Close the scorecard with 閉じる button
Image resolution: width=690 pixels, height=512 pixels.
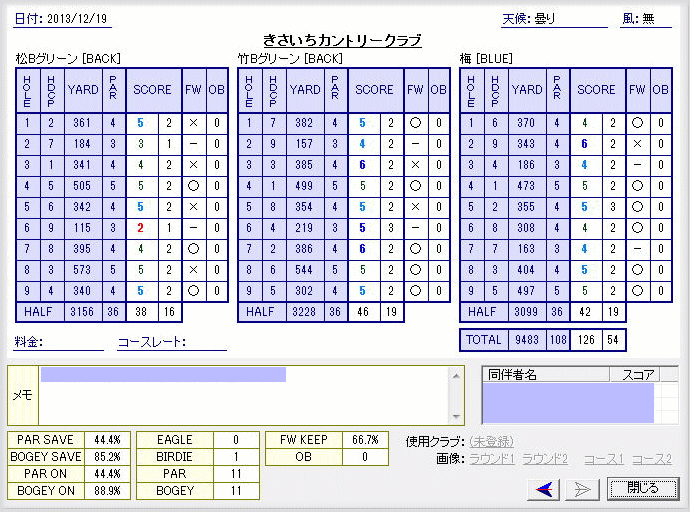(x=642, y=488)
